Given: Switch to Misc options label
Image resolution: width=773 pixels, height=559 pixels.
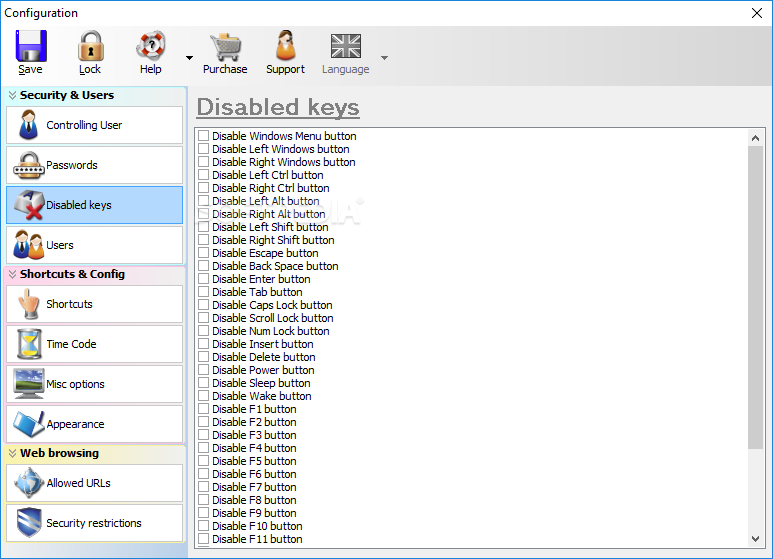Looking at the screenshot, I should click(75, 384).
